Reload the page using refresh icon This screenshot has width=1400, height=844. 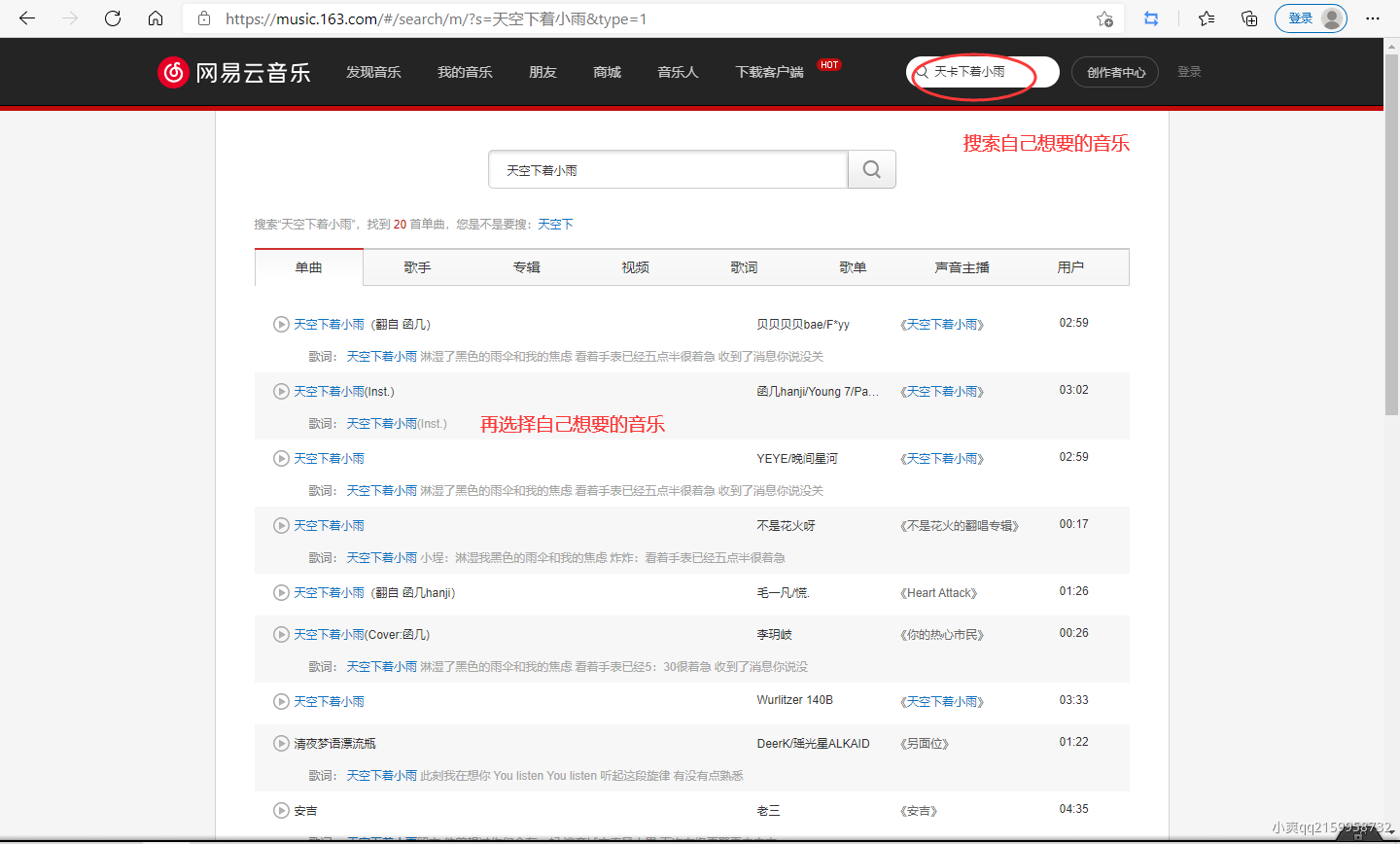[113, 18]
